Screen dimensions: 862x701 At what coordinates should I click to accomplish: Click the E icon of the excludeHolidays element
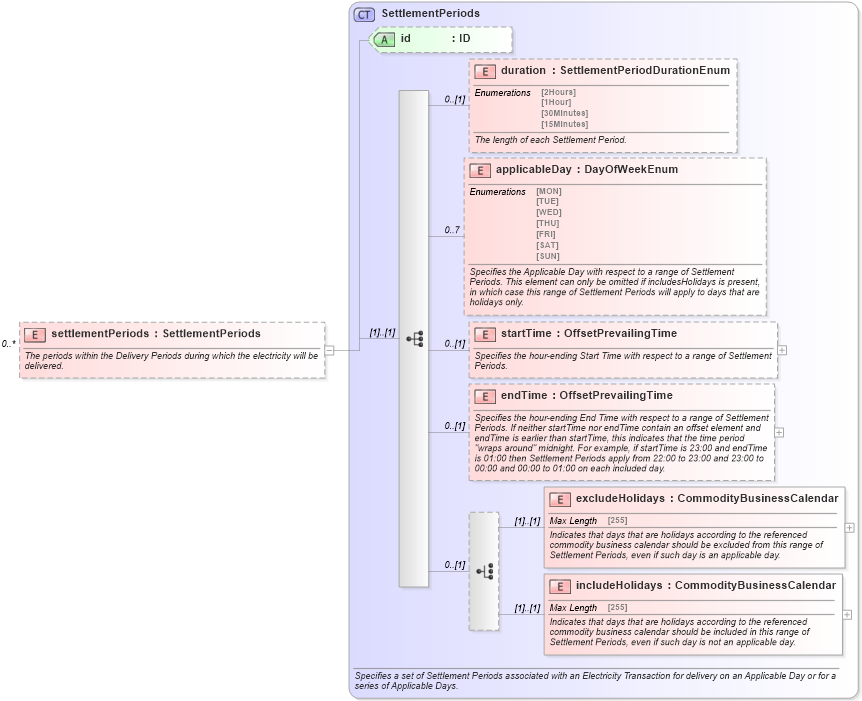pos(558,498)
